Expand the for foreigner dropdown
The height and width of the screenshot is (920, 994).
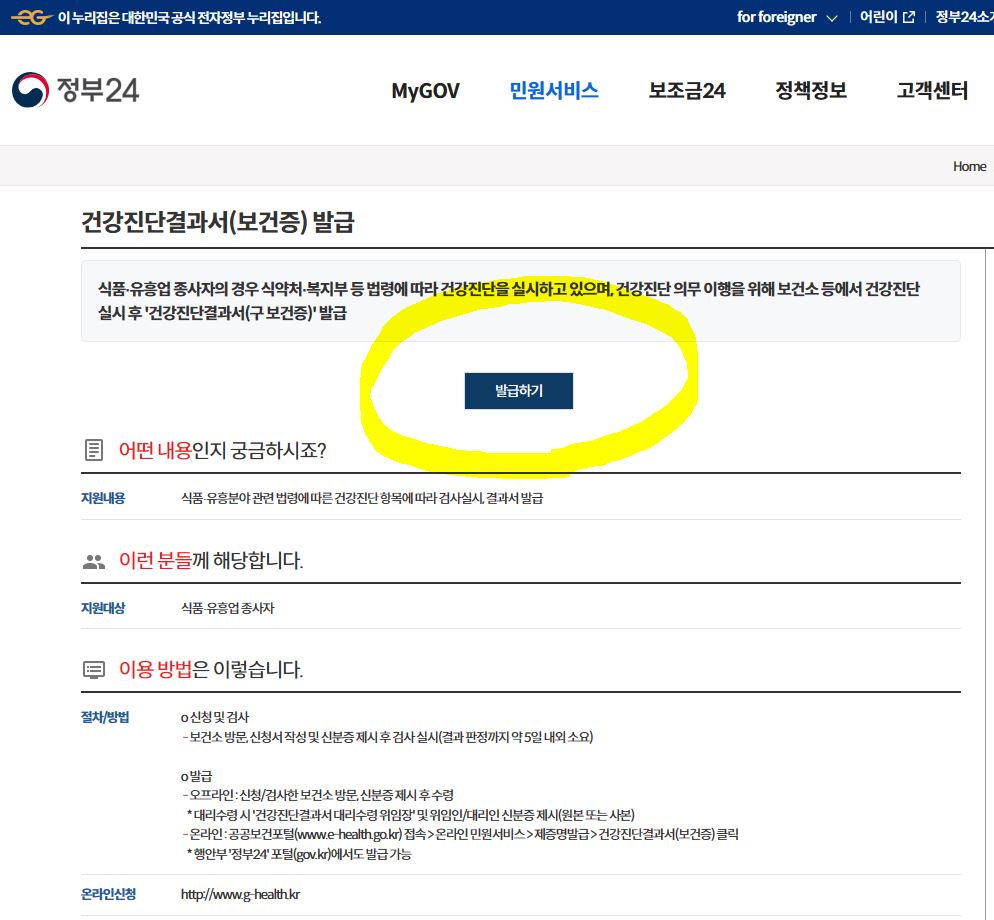[x=787, y=17]
